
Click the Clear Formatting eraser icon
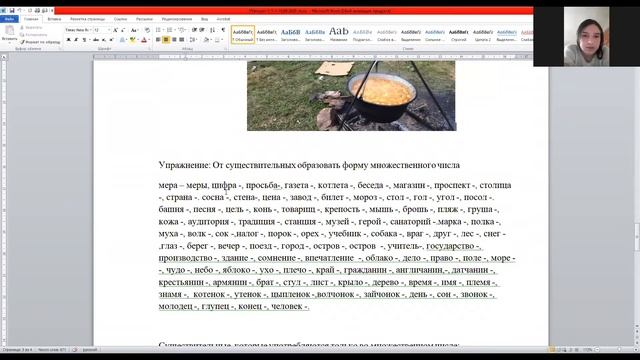point(147,30)
